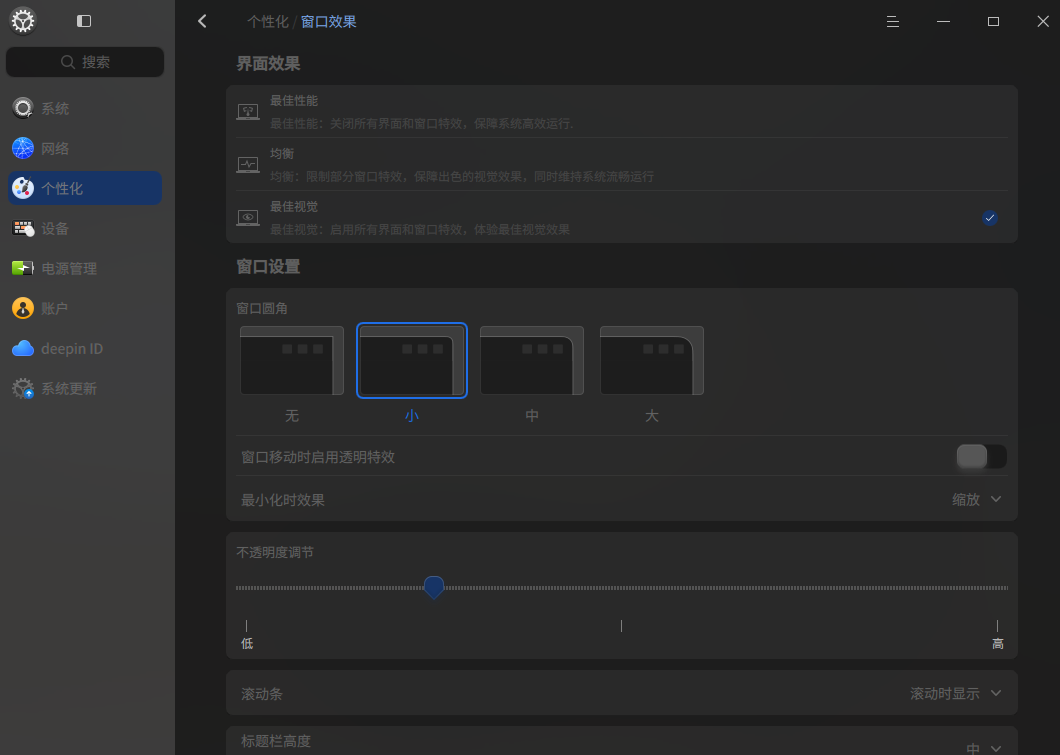The height and width of the screenshot is (755, 1060).
Task: Open the 最小化时效果 dropdown showing 缩放
Action: coord(977,500)
